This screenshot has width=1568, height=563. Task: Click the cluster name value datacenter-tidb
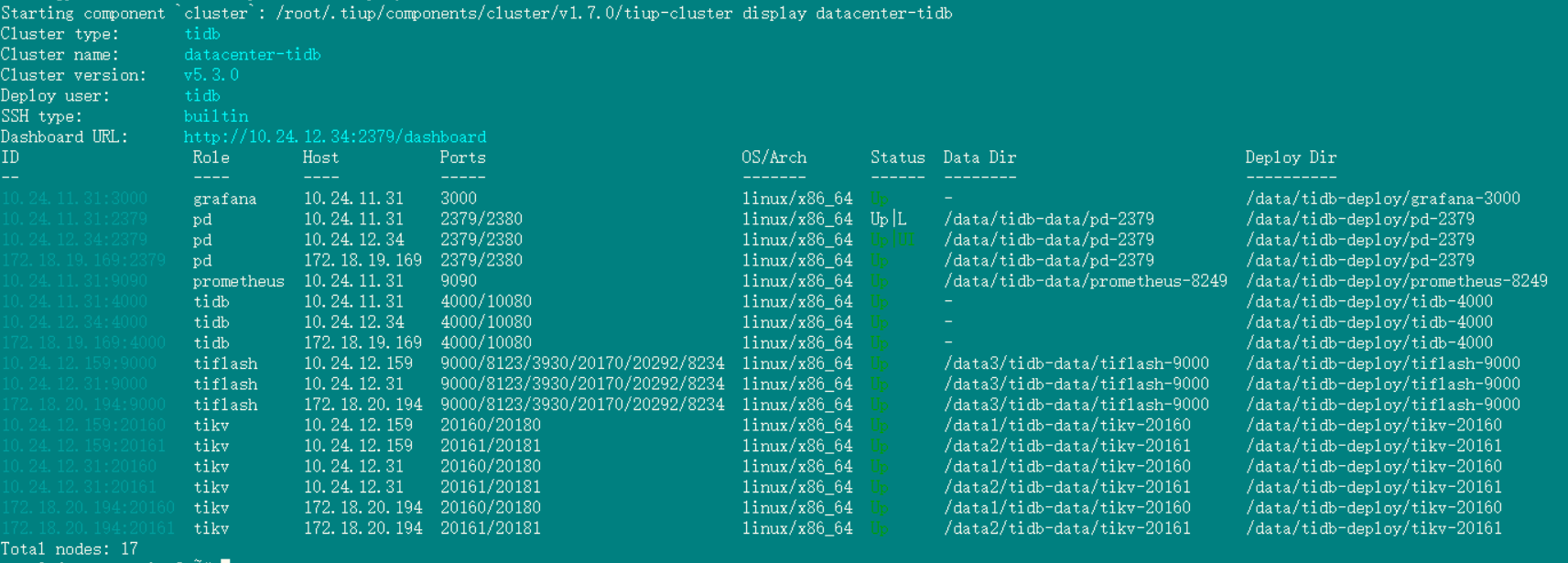[x=252, y=55]
